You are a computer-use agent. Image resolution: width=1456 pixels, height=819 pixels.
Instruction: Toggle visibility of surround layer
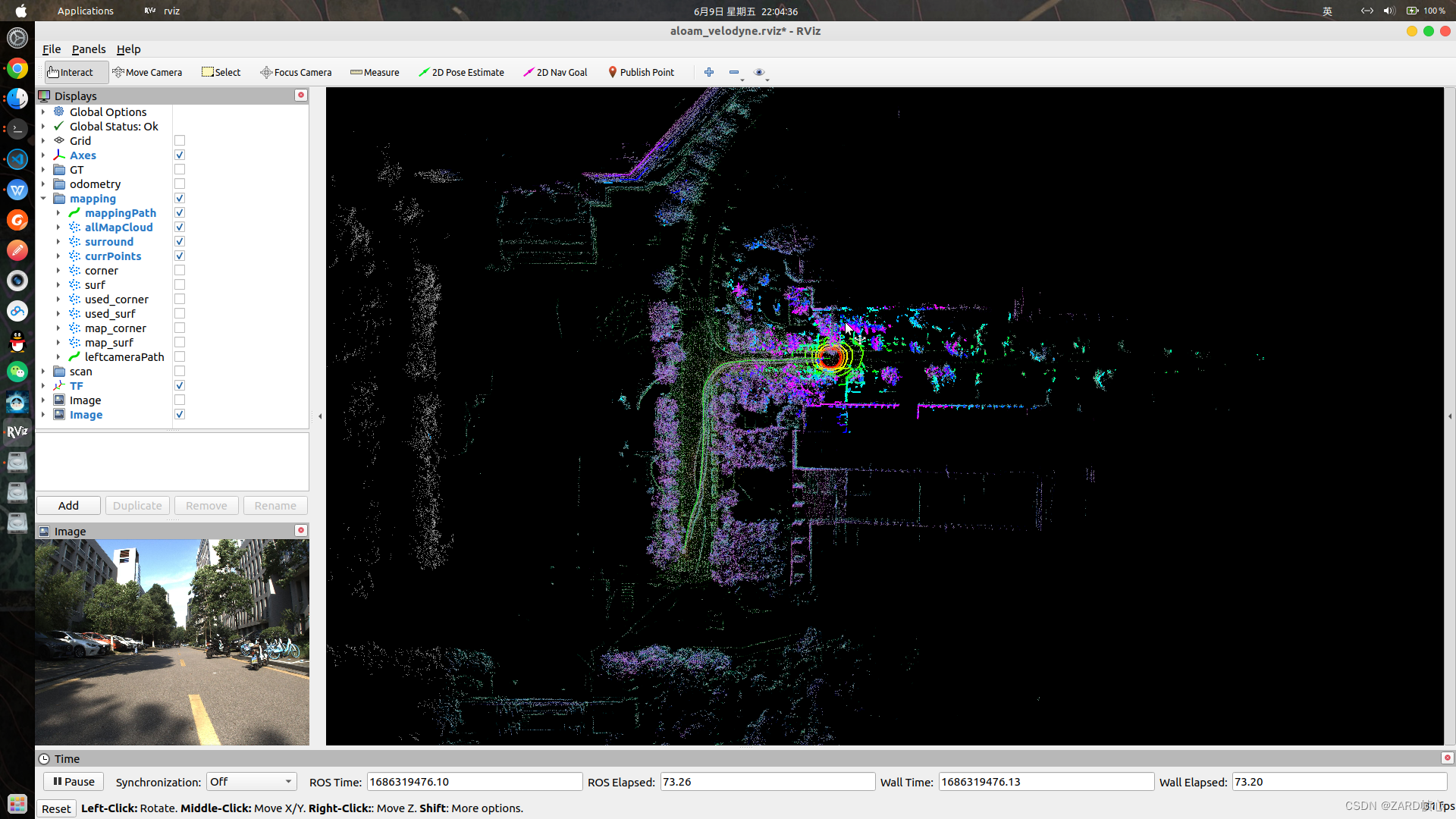coord(180,241)
